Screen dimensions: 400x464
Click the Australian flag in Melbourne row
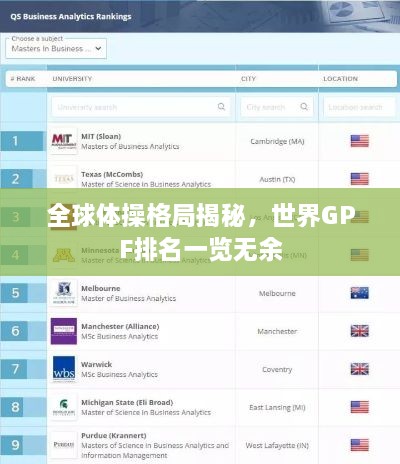(360, 293)
